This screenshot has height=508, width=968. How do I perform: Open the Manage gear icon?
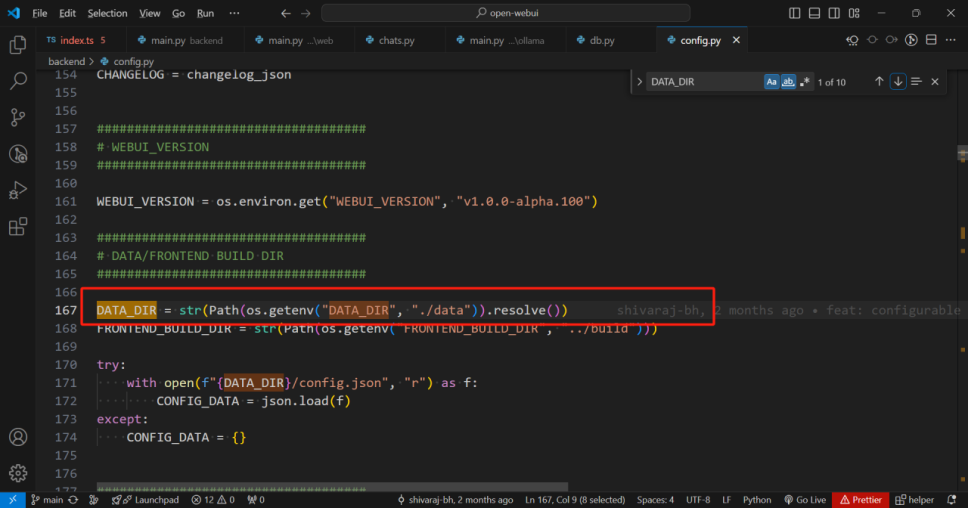pos(18,473)
